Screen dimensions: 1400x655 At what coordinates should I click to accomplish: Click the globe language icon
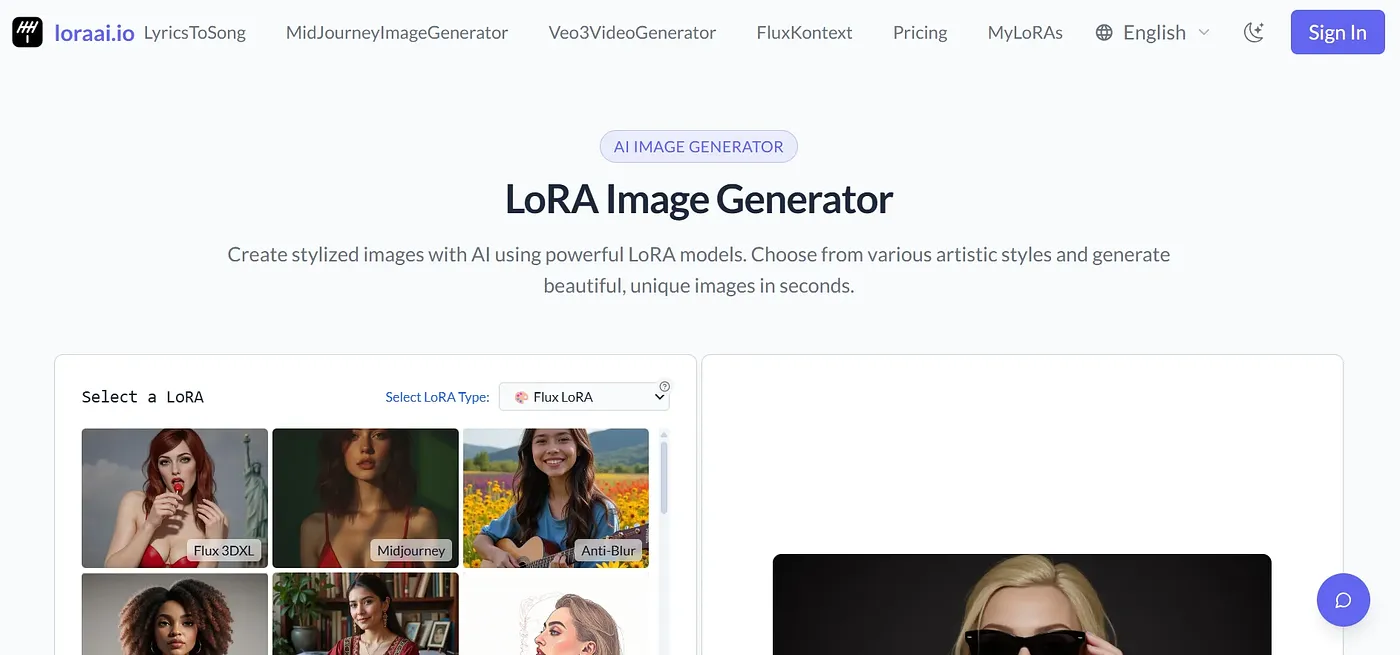pyautogui.click(x=1104, y=33)
